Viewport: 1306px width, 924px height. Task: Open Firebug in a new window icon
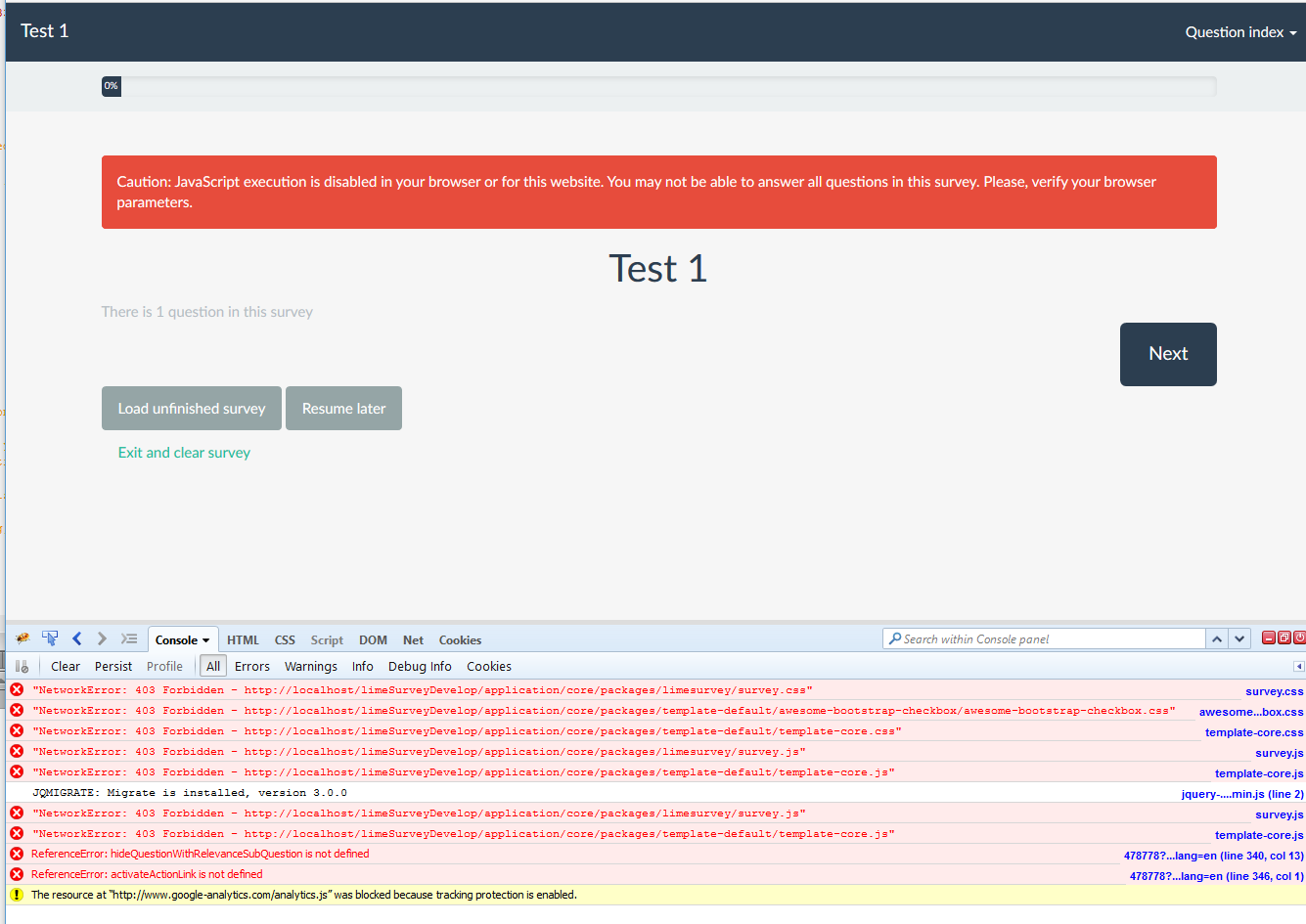[x=1284, y=638]
